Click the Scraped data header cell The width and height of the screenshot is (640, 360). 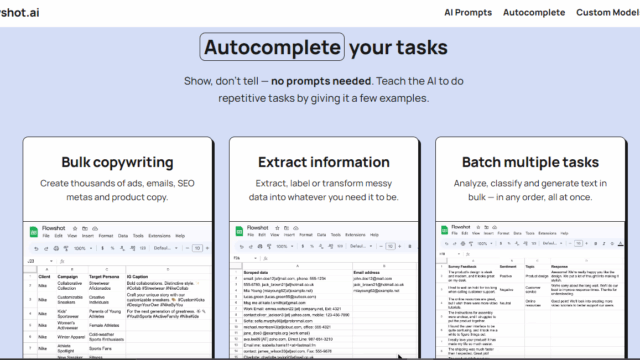[298, 273]
